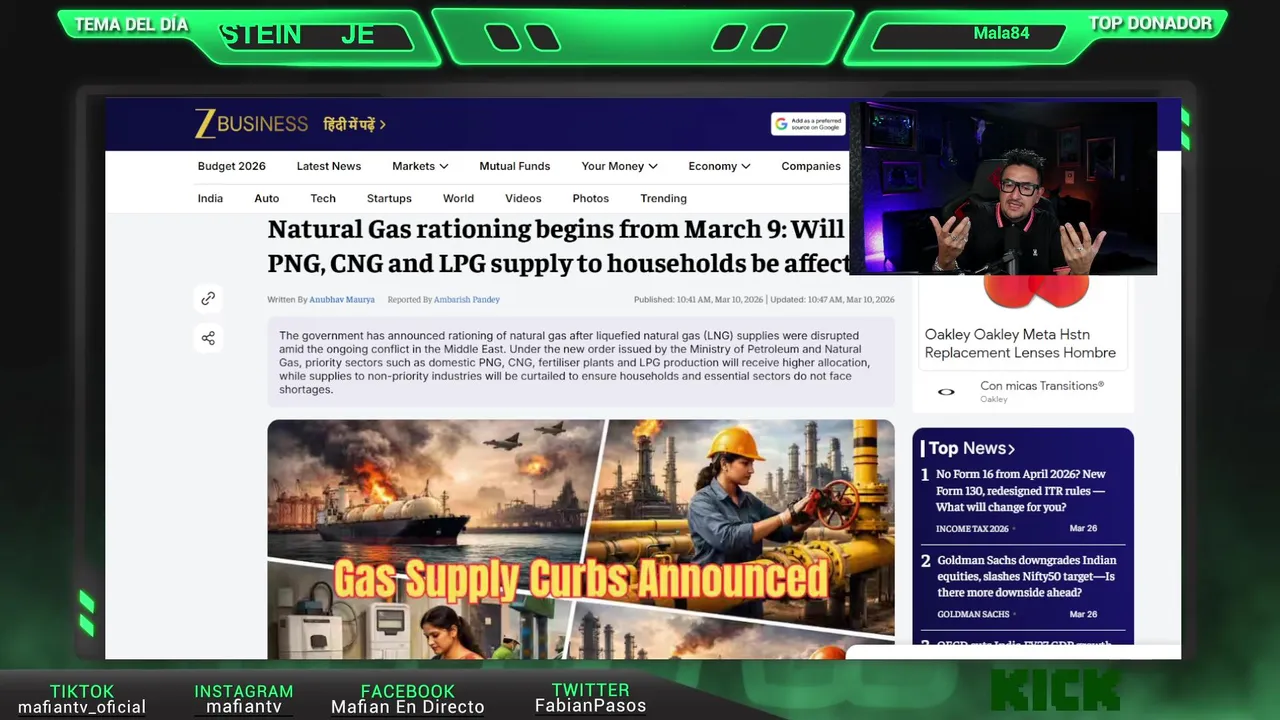This screenshot has height=720, width=1280.
Task: Click the TOP DONADOR label
Action: click(1150, 23)
